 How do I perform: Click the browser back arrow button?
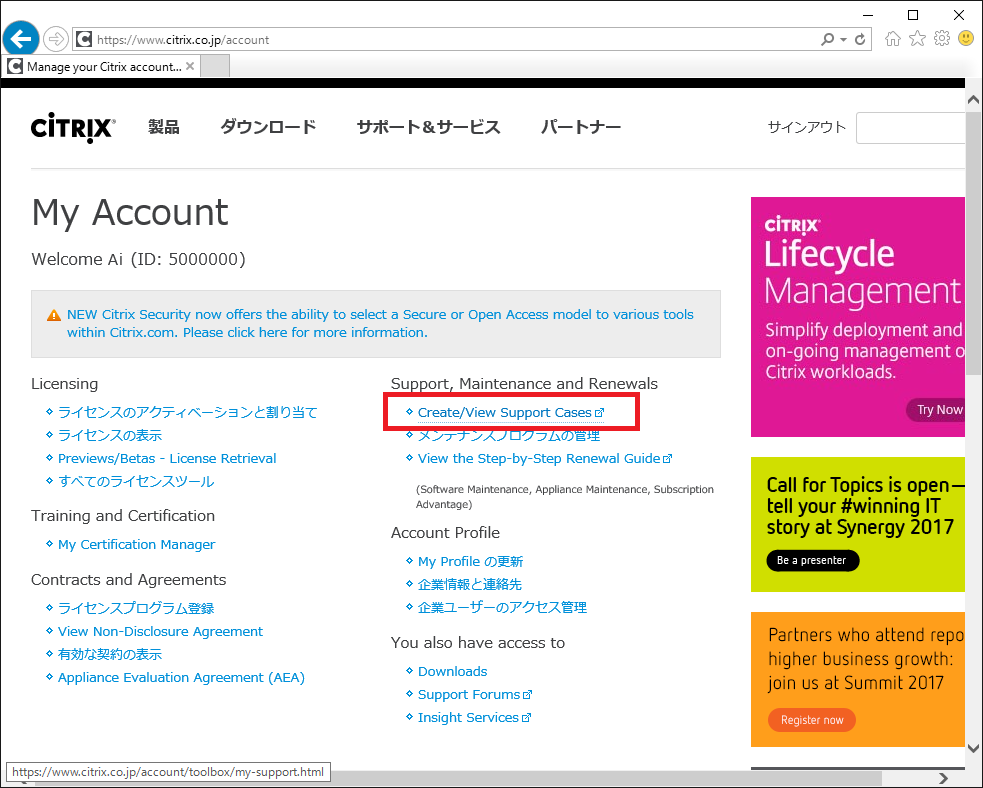(x=21, y=39)
